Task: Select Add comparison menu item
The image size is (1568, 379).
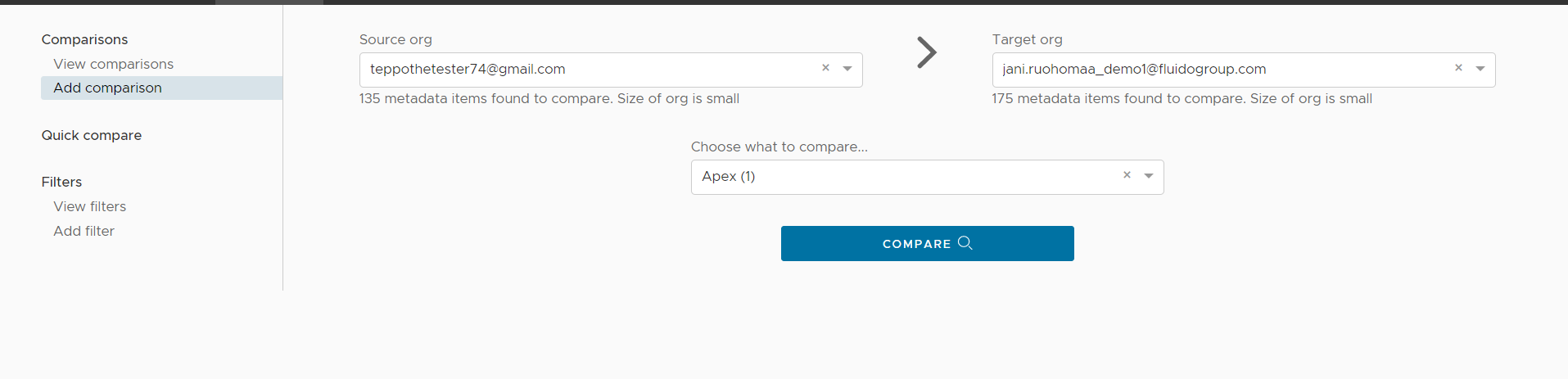Action: coord(107,88)
